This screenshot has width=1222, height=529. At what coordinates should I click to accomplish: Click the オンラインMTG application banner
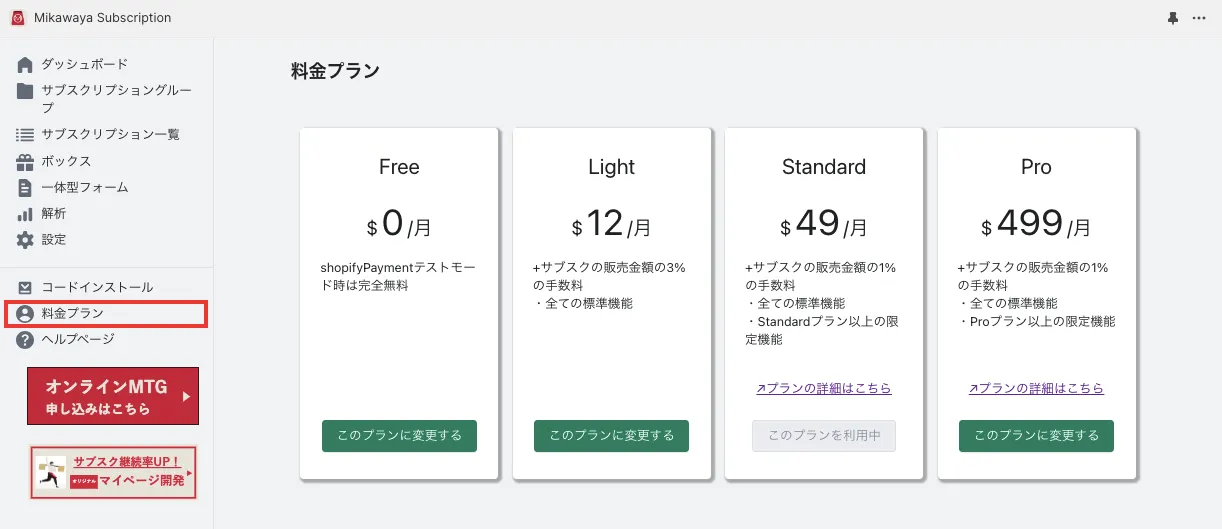[x=112, y=396]
